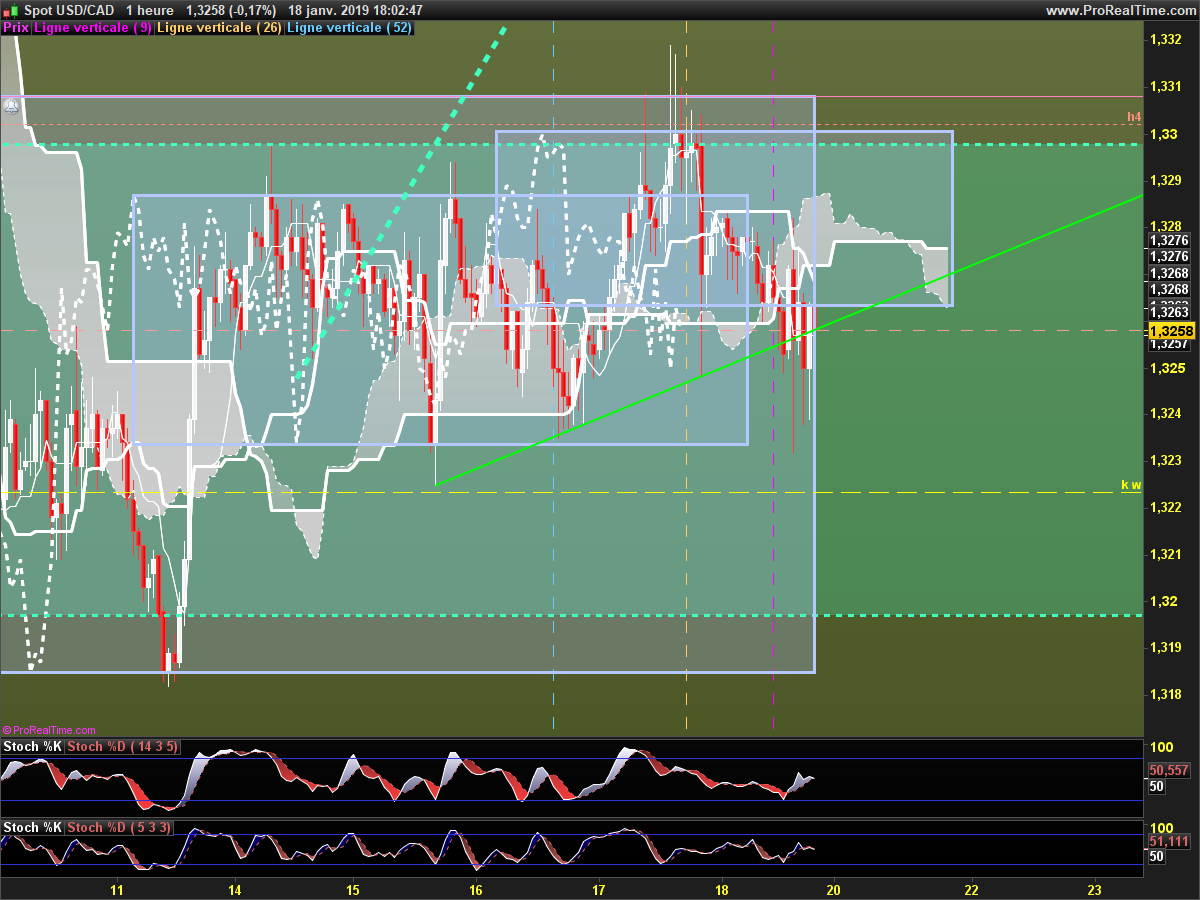Click the 1,321 price axis label

tap(1166, 554)
